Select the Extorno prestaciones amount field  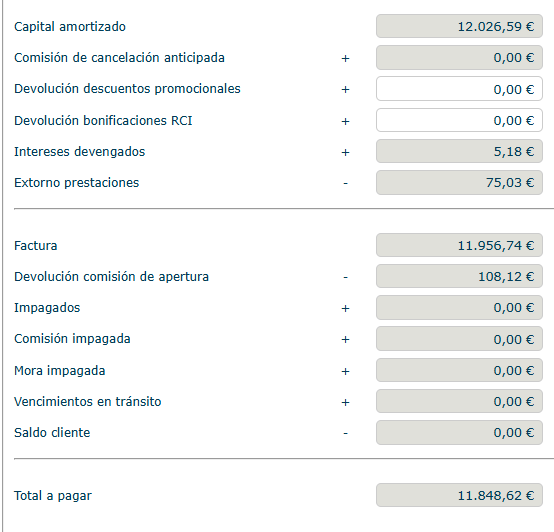459,183
